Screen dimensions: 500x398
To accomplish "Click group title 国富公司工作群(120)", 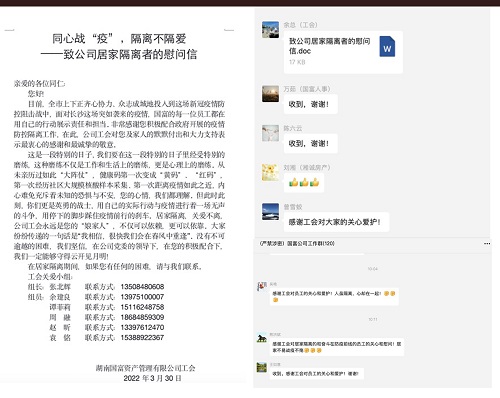I will 297,244.
